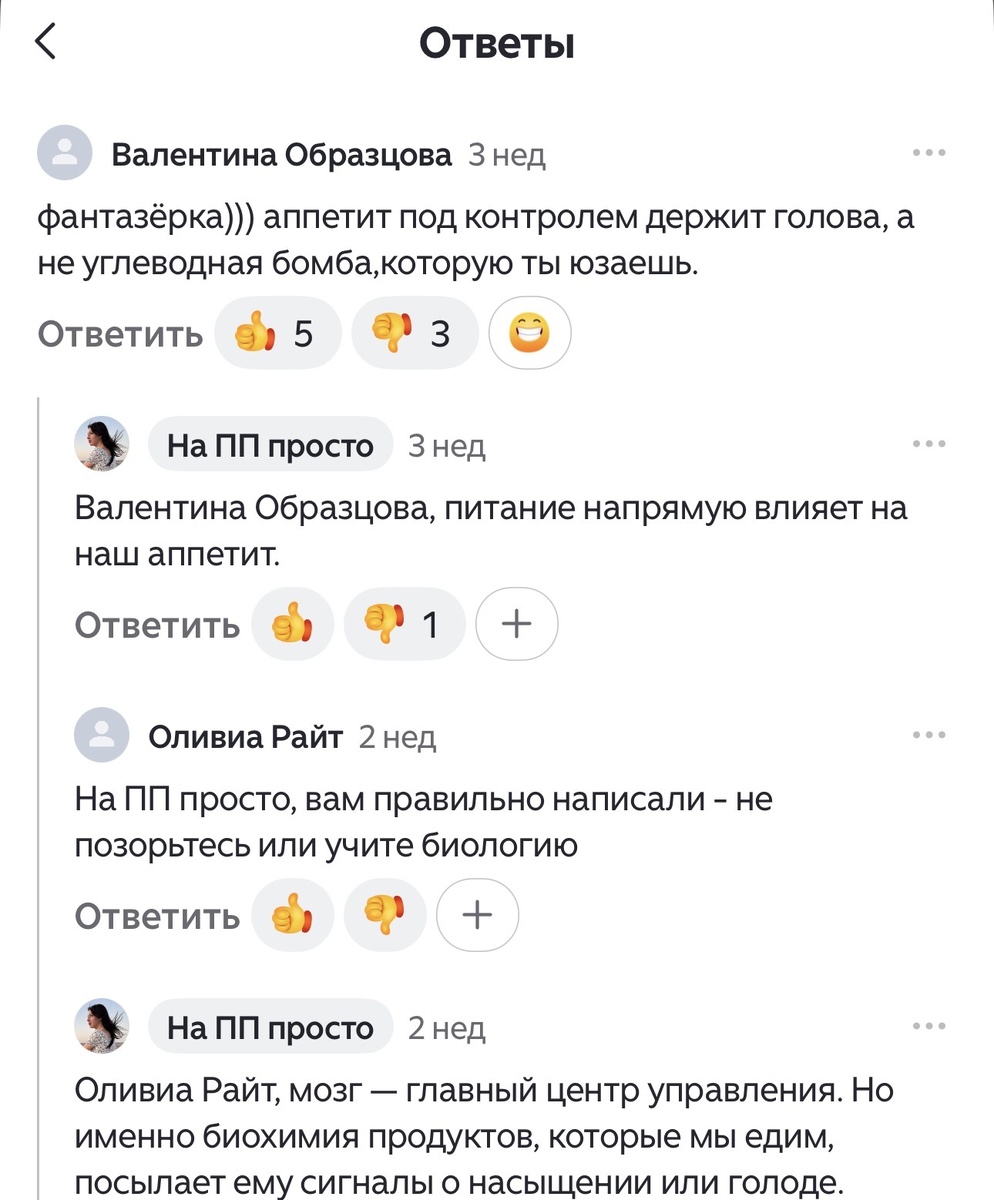Tap Валентина Образцова's avatar
The width and height of the screenshot is (994, 1200).
tap(64, 153)
